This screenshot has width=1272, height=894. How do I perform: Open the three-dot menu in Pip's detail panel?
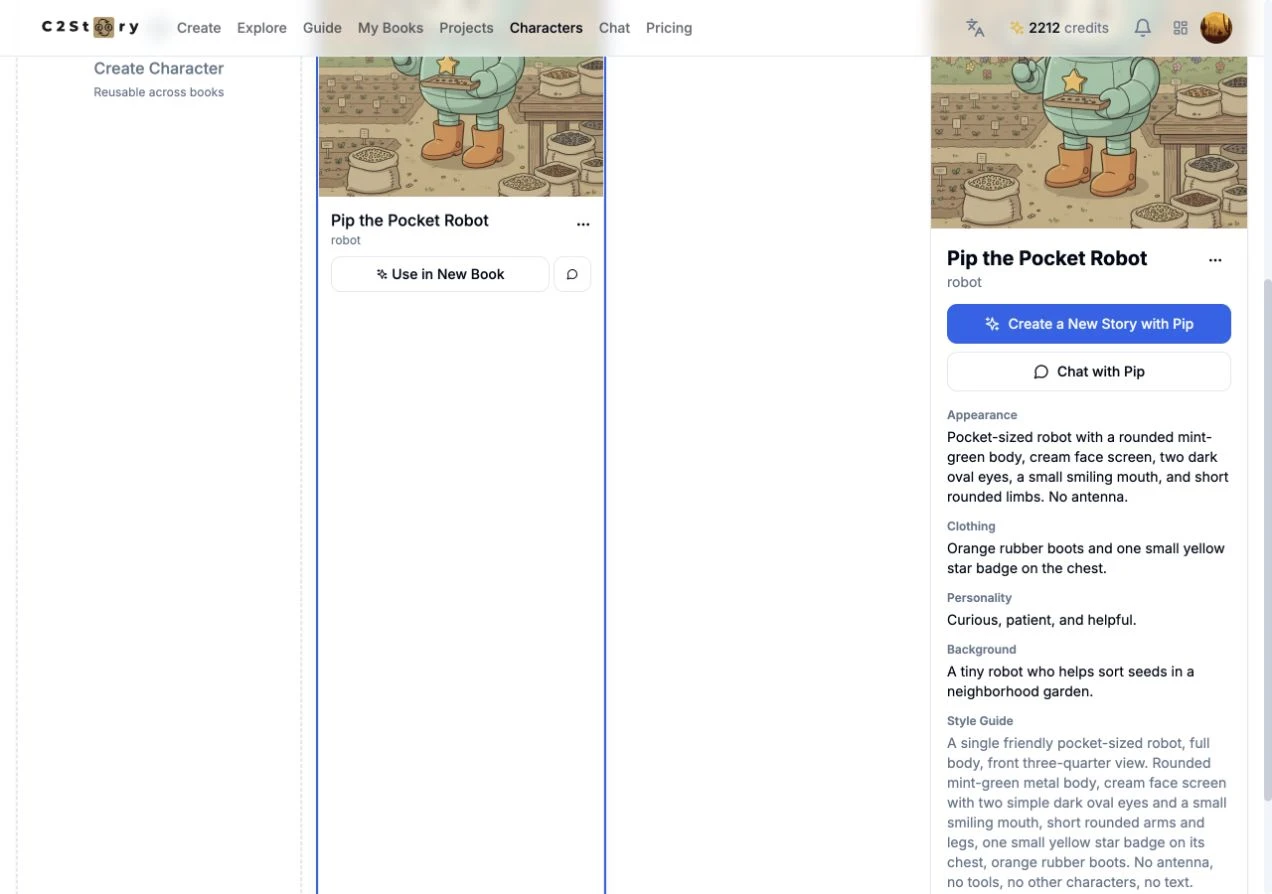pyautogui.click(x=1215, y=260)
